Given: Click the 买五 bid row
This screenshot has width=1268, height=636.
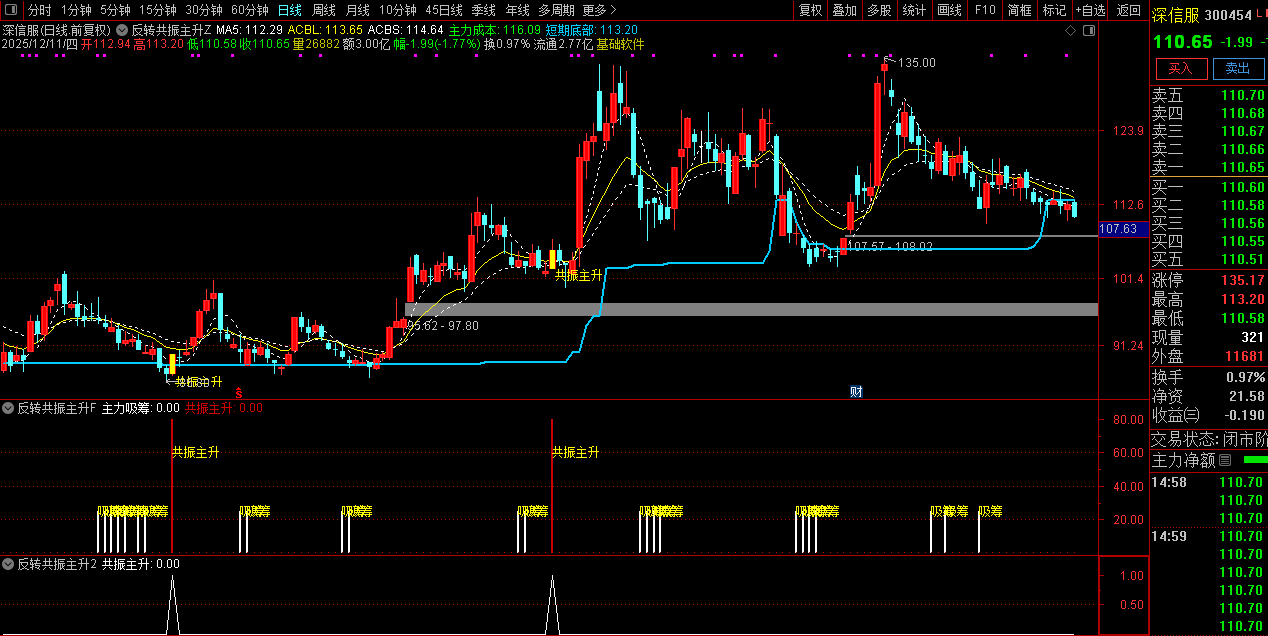Looking at the screenshot, I should [x=1209, y=260].
